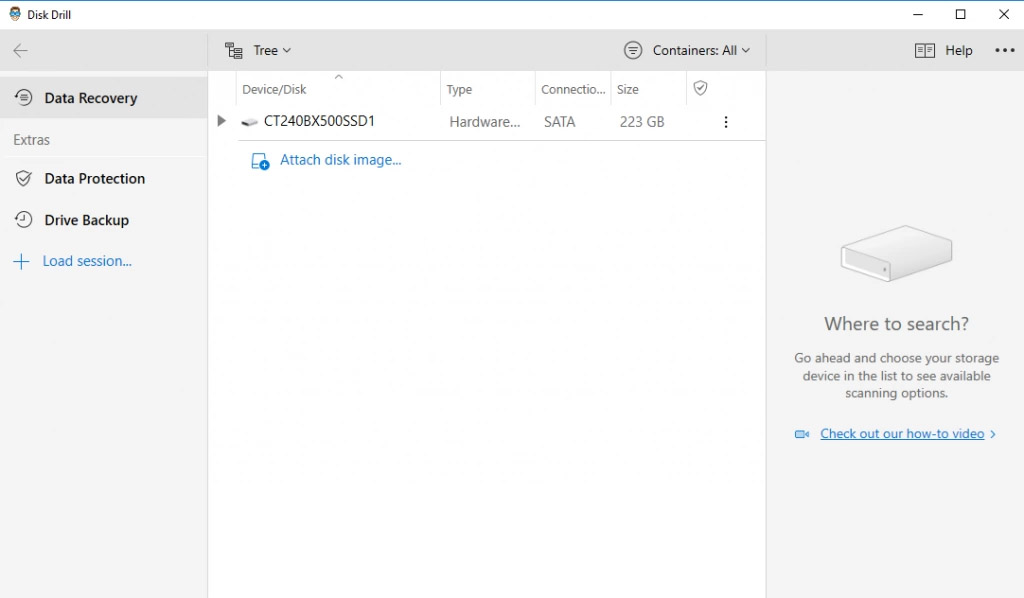The width and height of the screenshot is (1024, 598).
Task: Click the SATA connection cell
Action: (560, 122)
